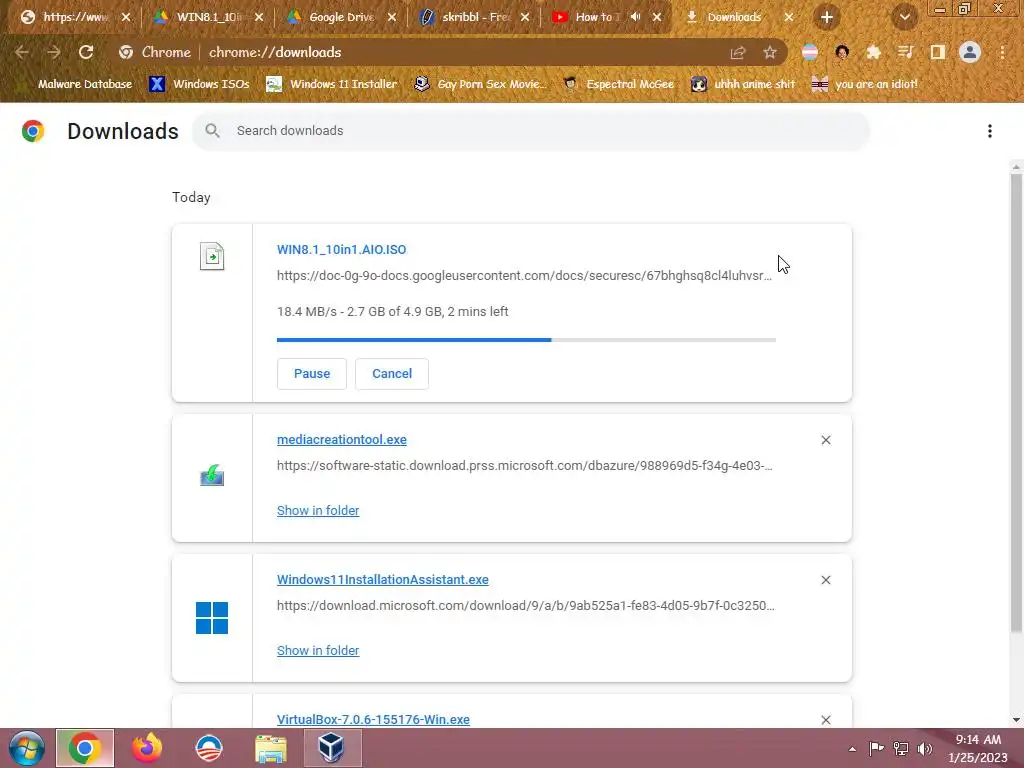Mute the YouTube tab audio icon
Viewport: 1024px width, 768px height.
[635, 17]
